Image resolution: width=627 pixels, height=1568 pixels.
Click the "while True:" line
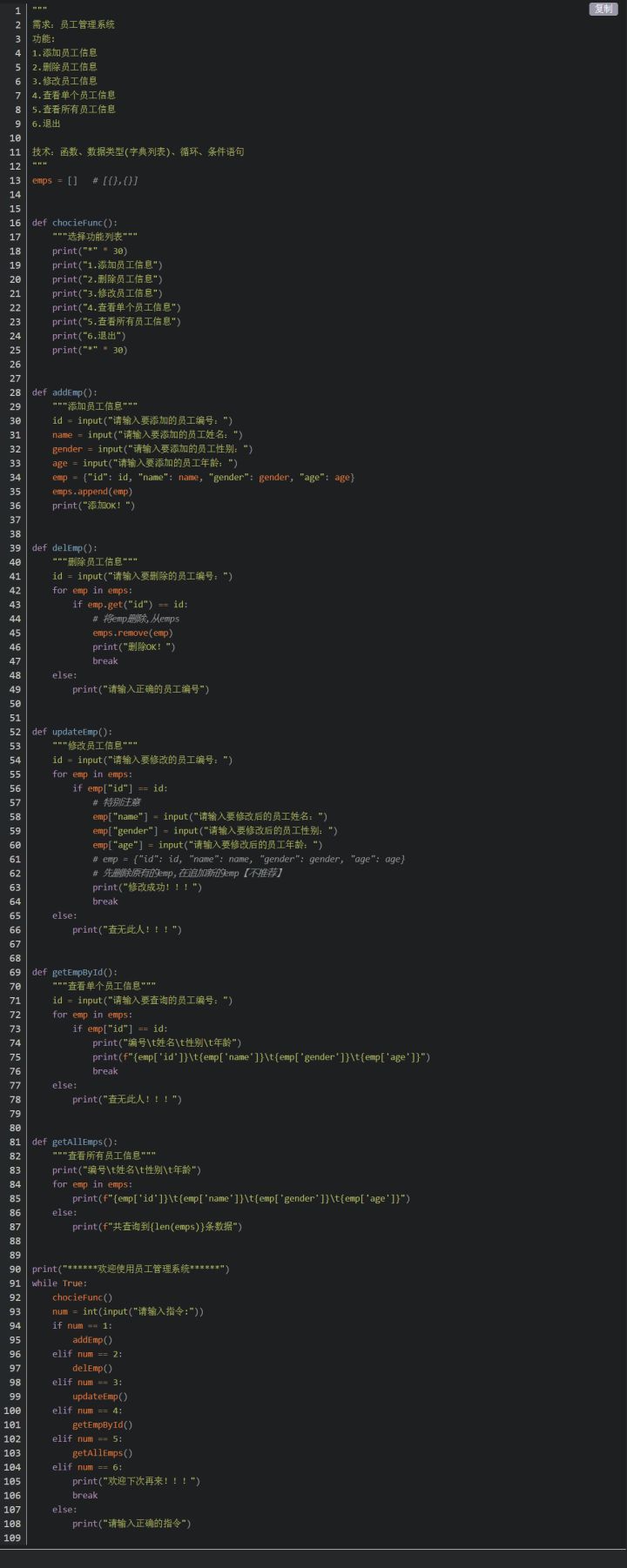(60, 1283)
